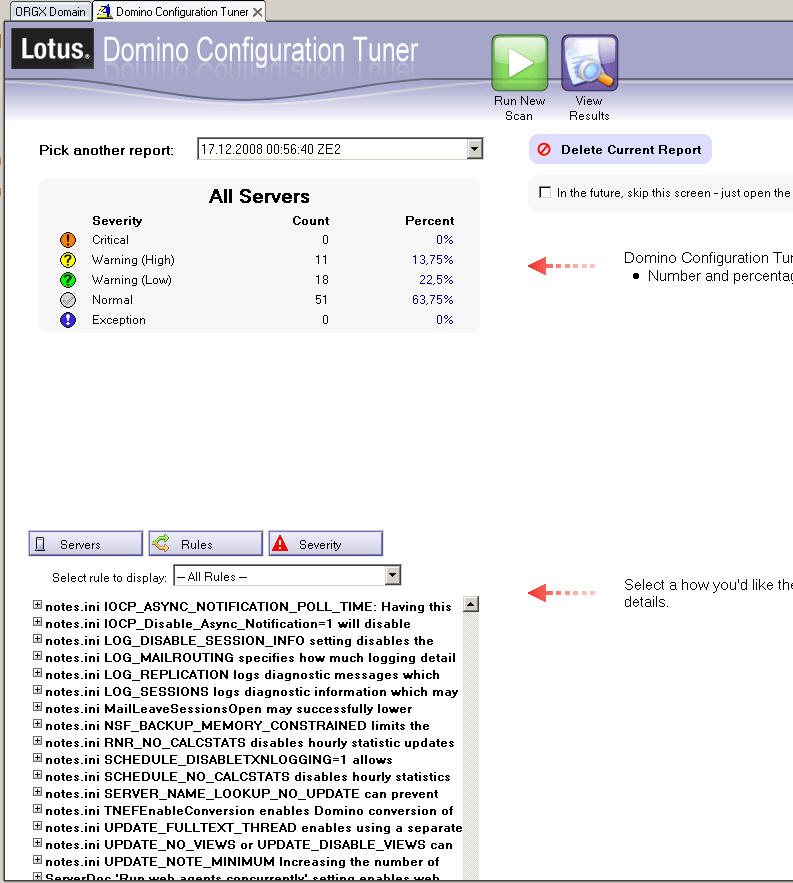Expand the RNR_NO_CALCSTATS rule
The image size is (793, 883).
pyautogui.click(x=37, y=741)
